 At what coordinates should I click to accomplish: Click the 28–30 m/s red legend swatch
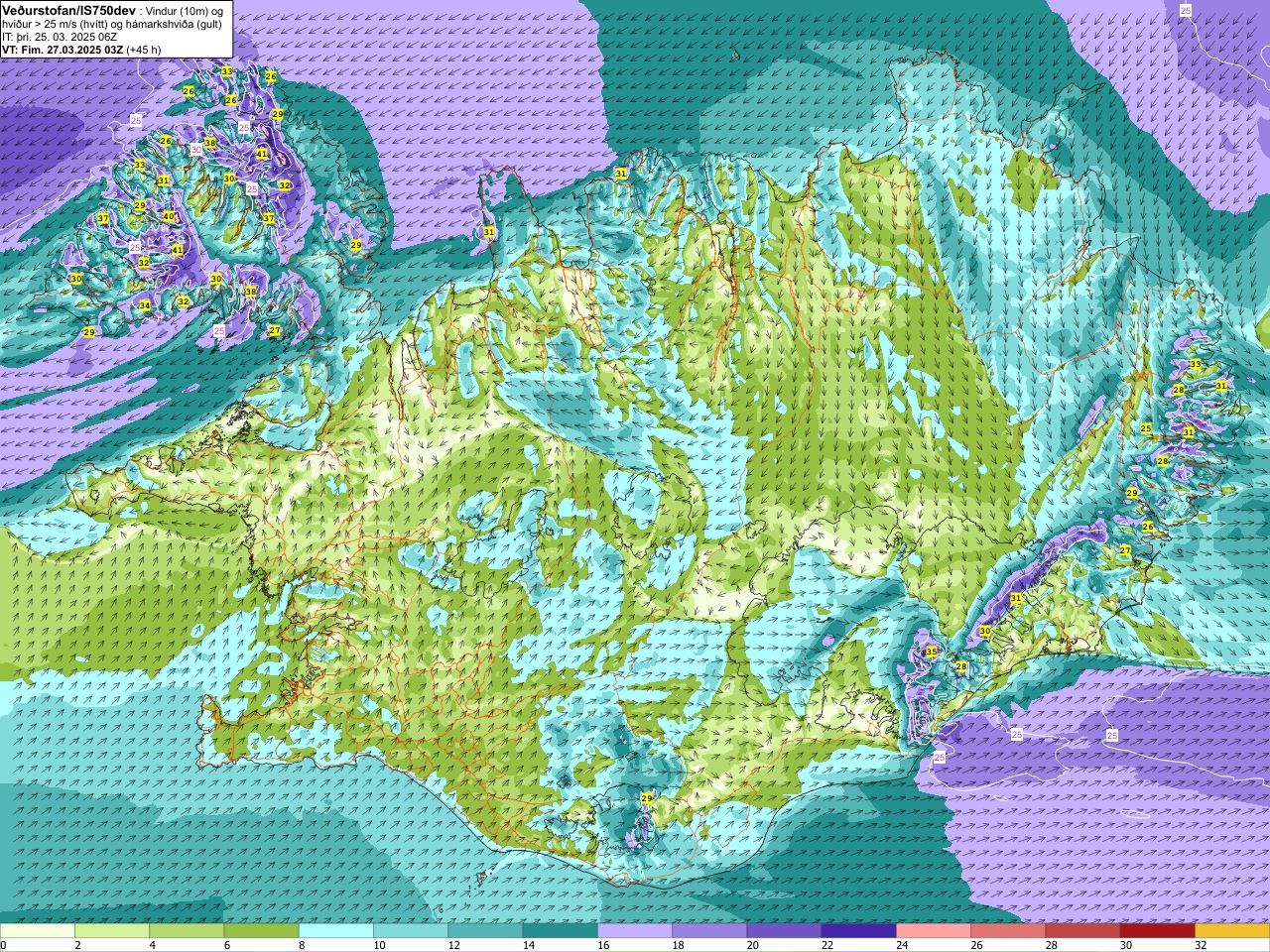click(1082, 931)
